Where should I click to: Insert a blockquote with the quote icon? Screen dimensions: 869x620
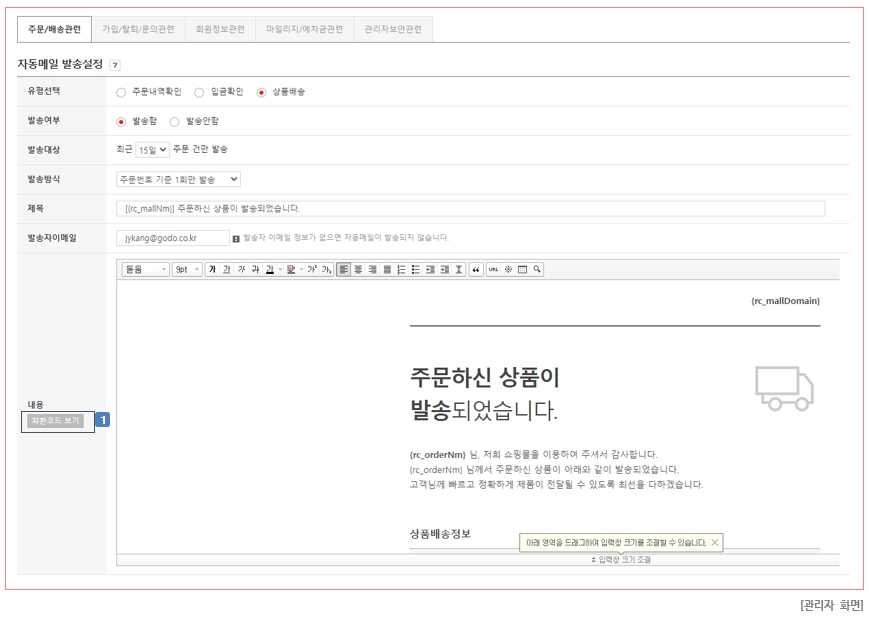476,270
